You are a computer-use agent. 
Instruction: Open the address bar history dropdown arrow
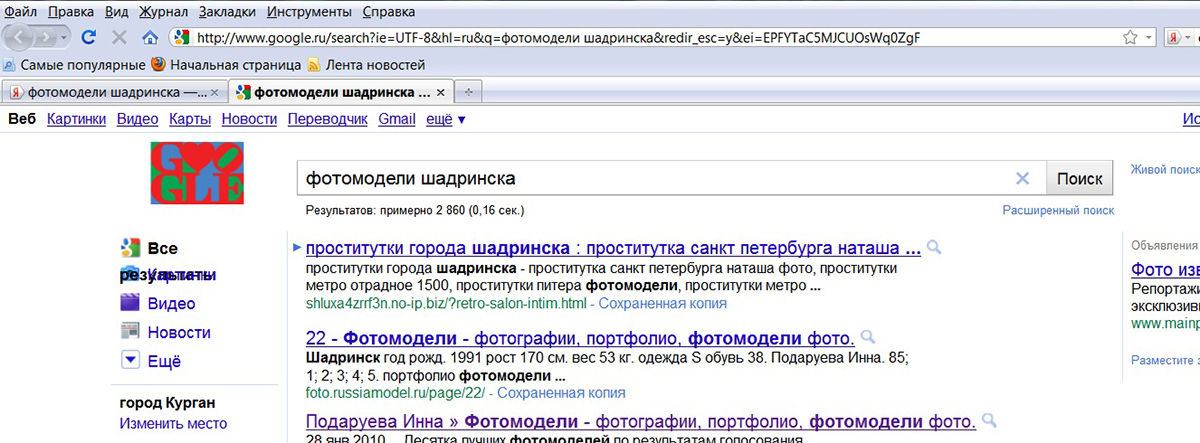tap(1147, 38)
